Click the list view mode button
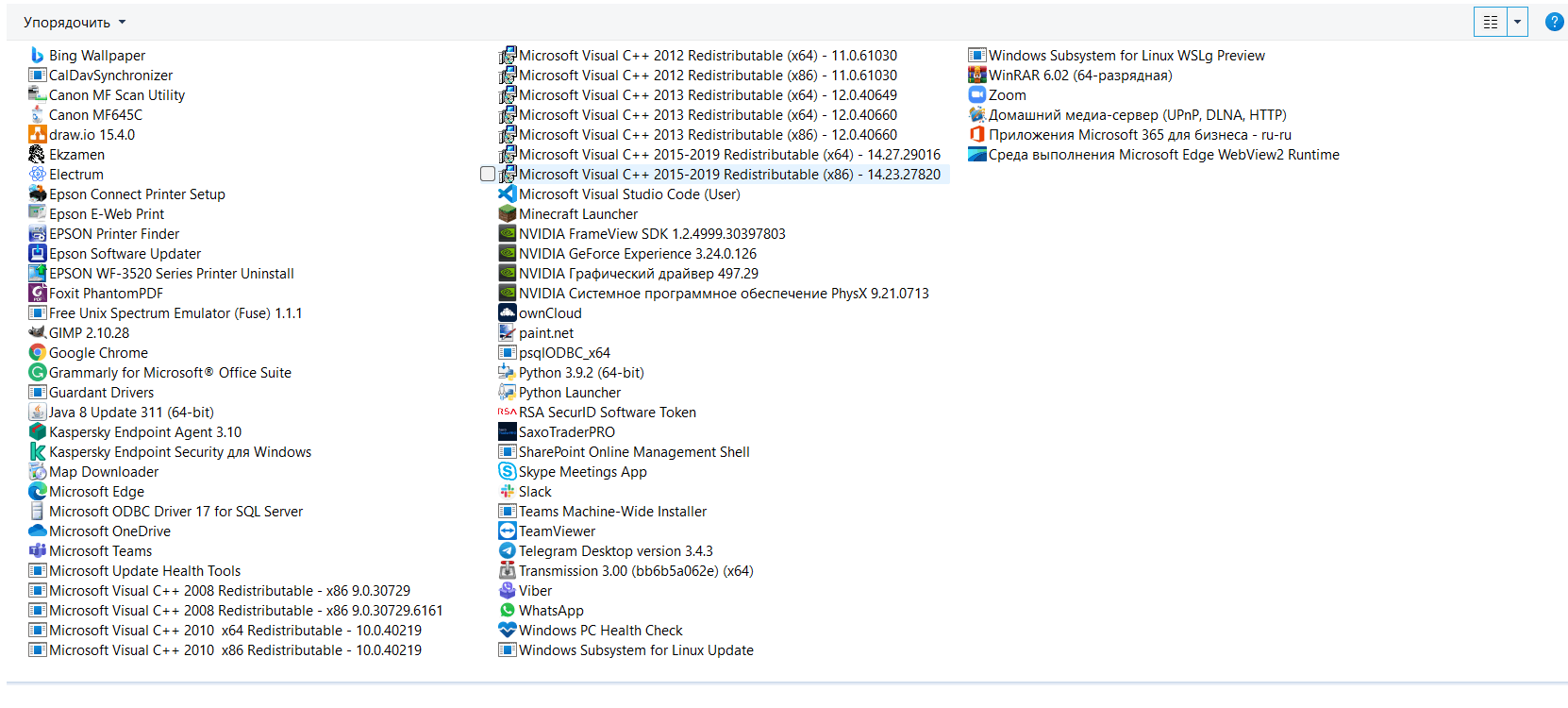The image size is (1568, 708). (x=1491, y=22)
